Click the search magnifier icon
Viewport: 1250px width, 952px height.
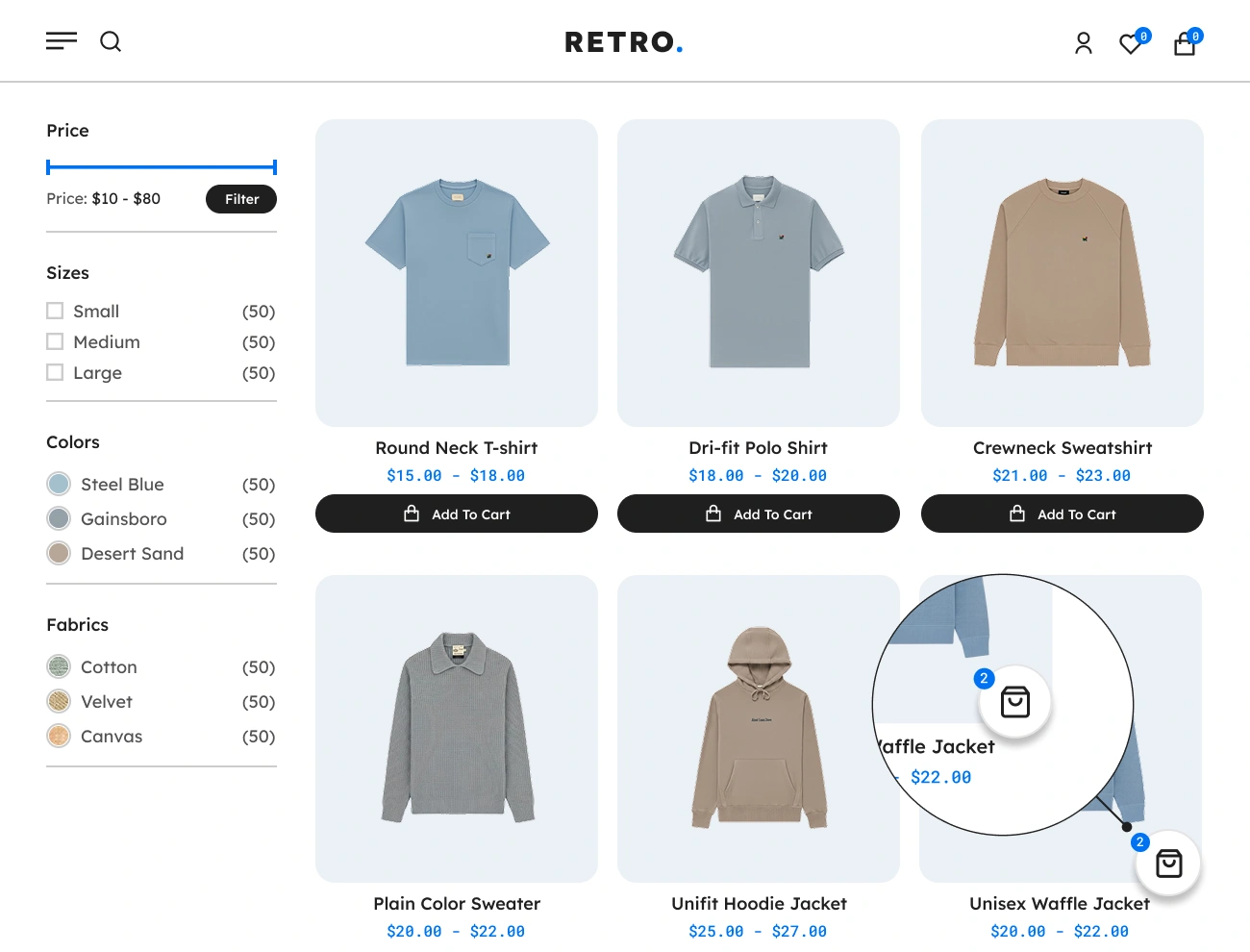[111, 41]
